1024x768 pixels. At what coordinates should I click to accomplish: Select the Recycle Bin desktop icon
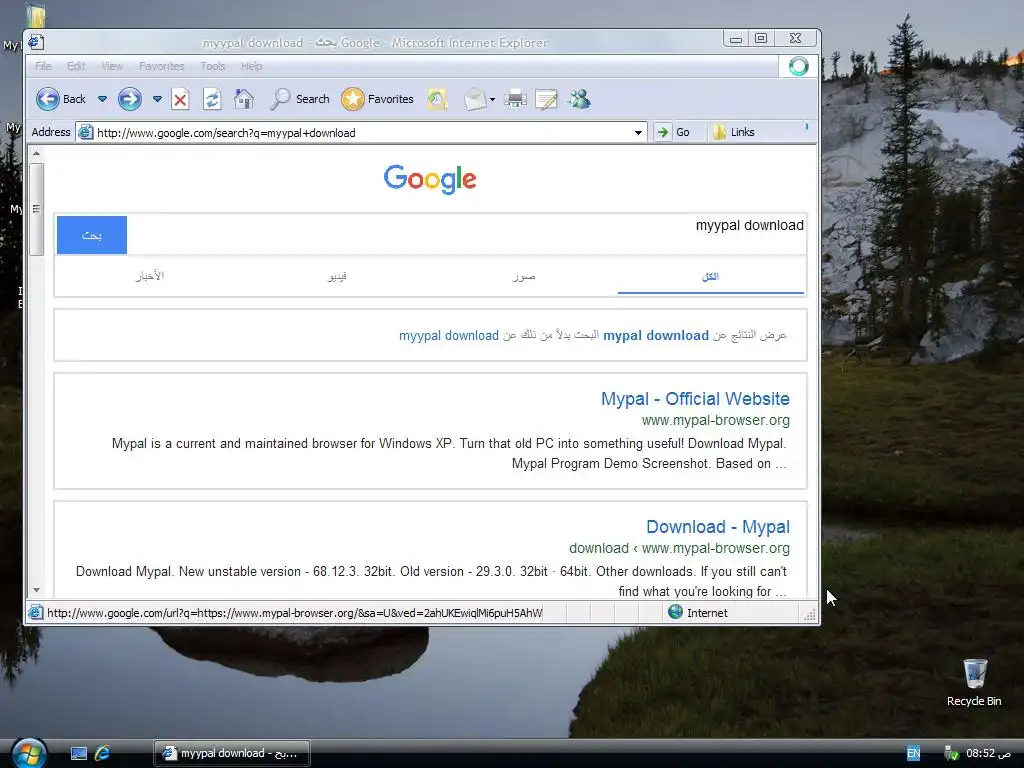[974, 682]
